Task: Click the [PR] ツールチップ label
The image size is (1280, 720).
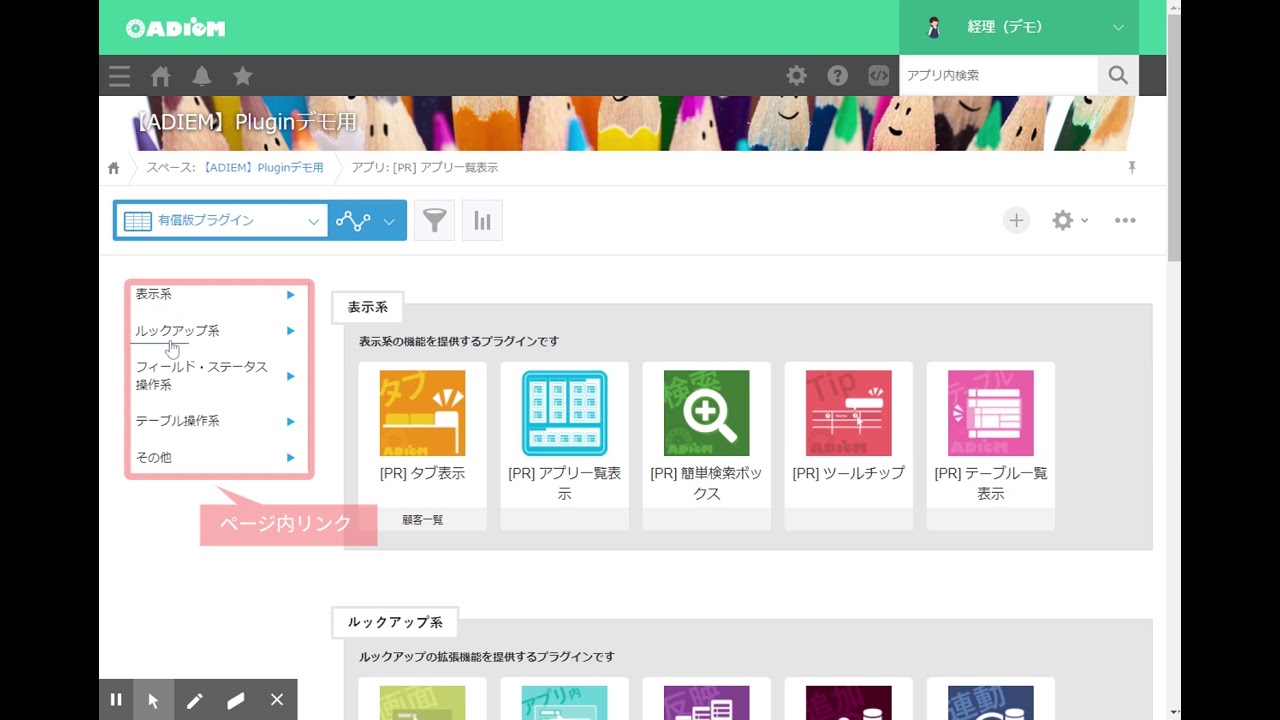Action: tap(848, 473)
